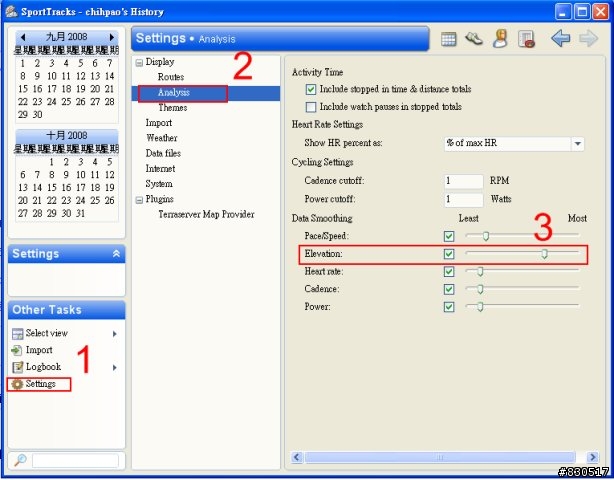Click the search box beside the magnifier
The width and height of the screenshot is (614, 480).
(x=75, y=461)
